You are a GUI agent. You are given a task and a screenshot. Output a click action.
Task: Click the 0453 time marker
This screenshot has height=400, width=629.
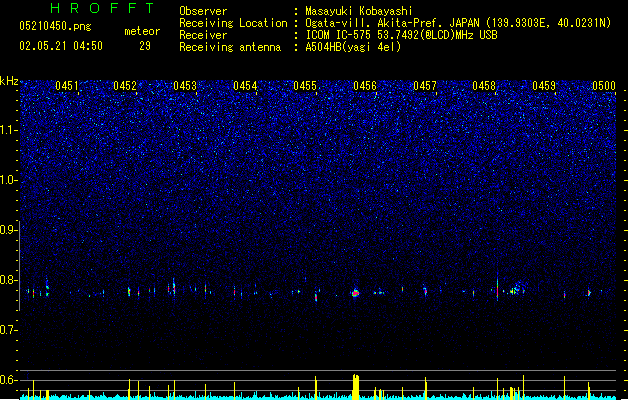[185, 86]
